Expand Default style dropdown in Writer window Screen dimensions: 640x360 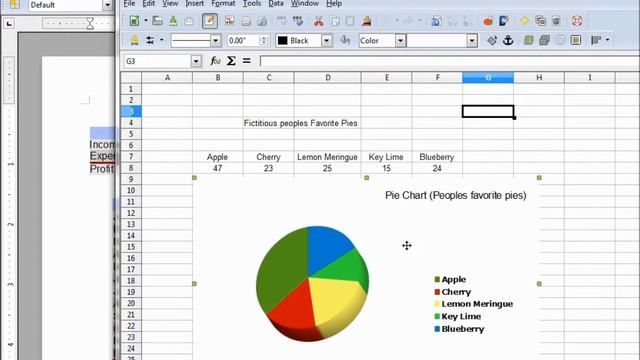click(107, 5)
